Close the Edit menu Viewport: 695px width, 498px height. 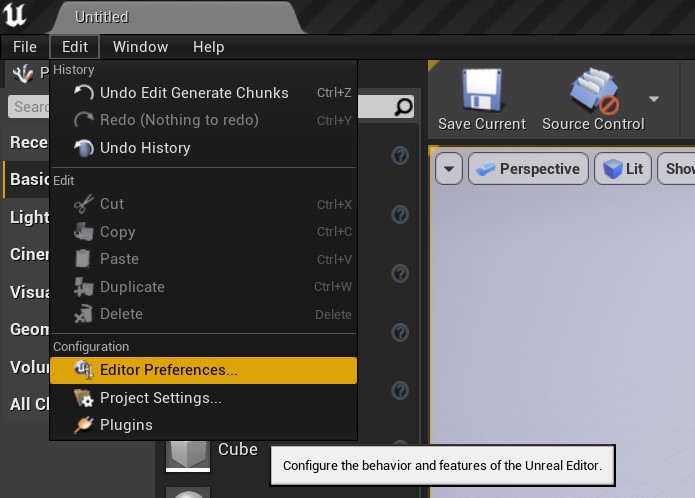click(75, 47)
